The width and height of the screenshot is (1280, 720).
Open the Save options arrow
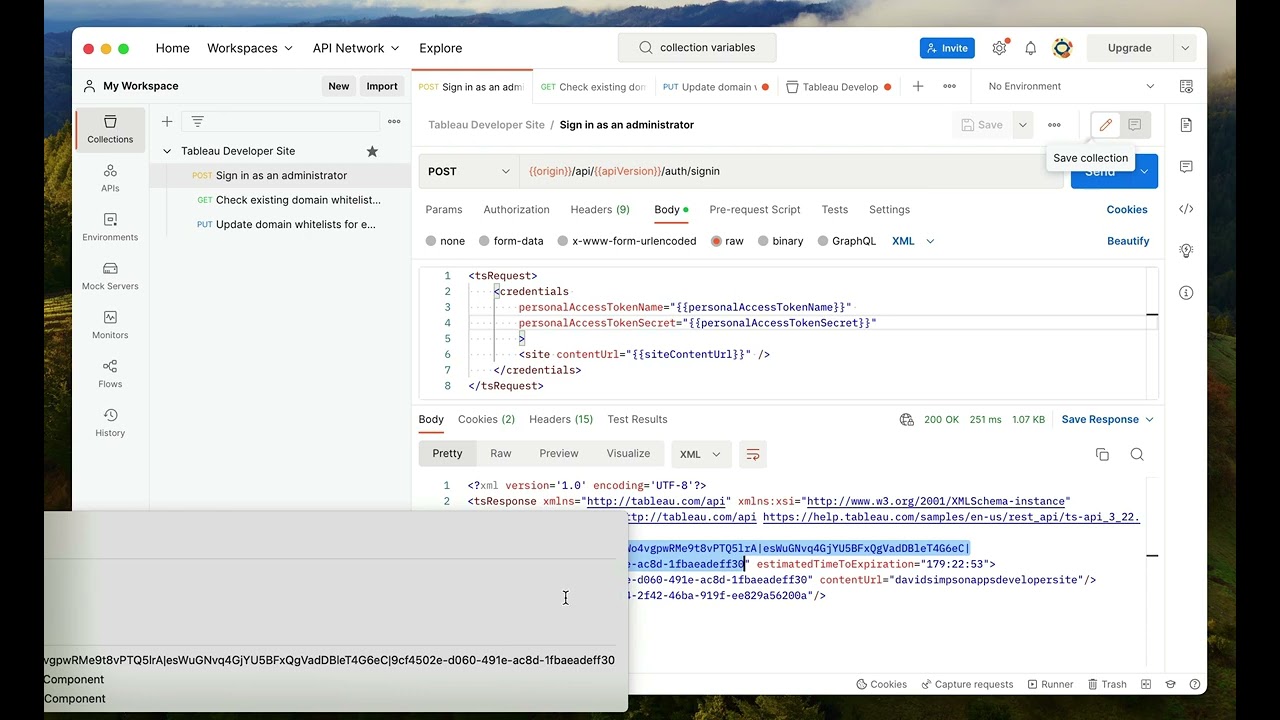coord(1022,125)
